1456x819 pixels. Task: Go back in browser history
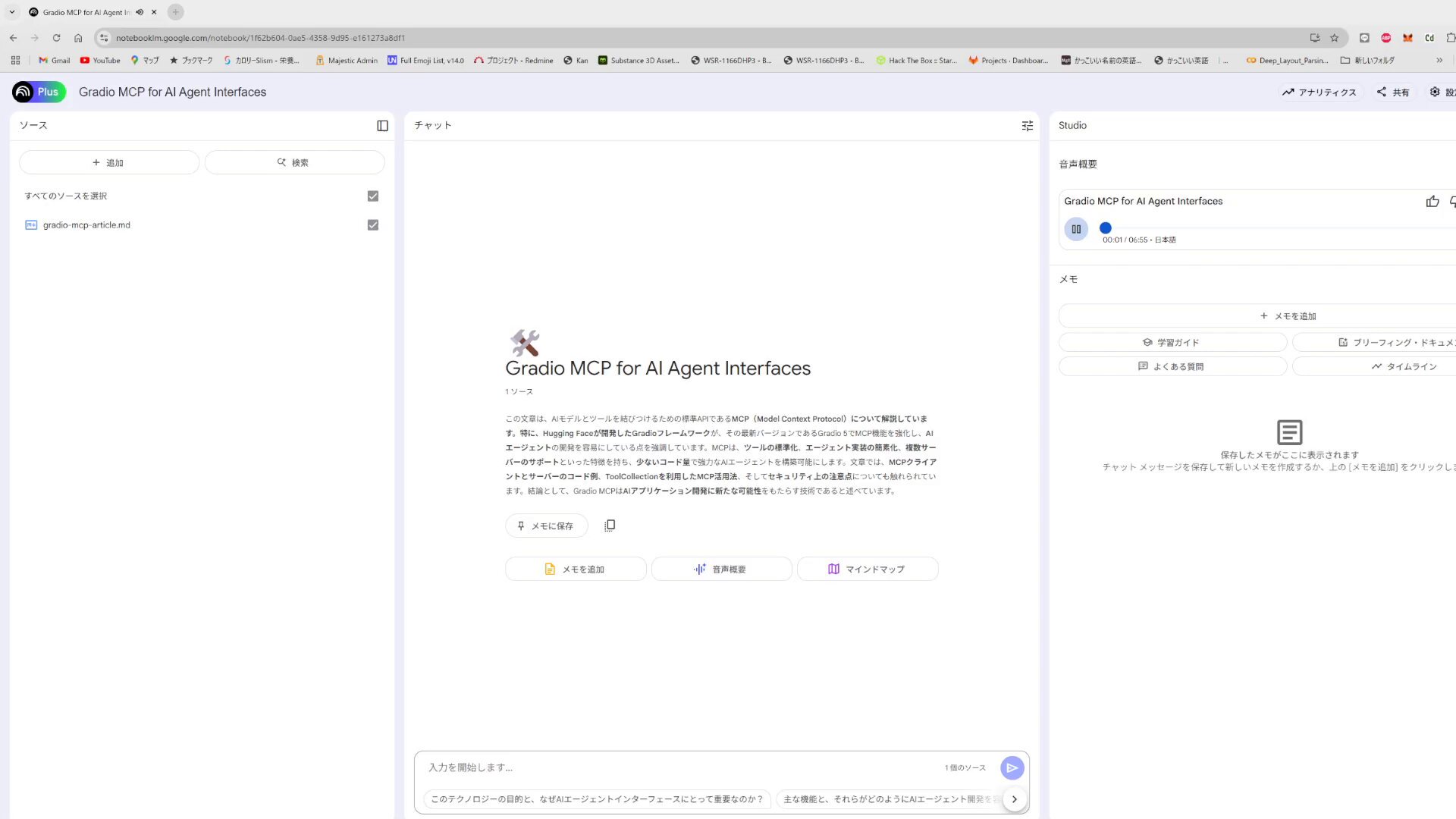point(14,38)
